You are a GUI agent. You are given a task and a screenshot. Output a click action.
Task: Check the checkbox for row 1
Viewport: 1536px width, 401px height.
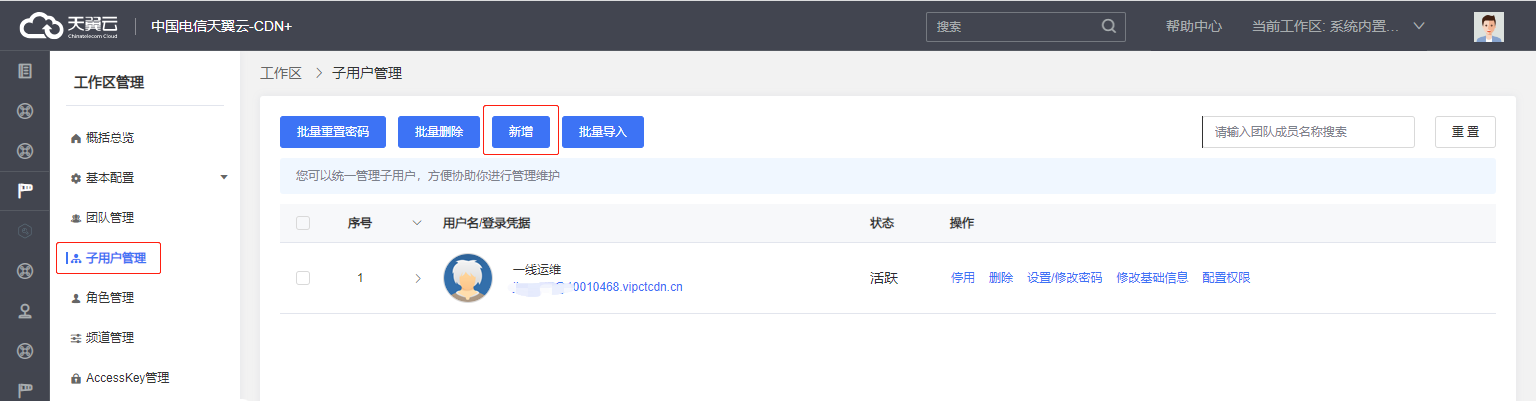click(x=303, y=278)
